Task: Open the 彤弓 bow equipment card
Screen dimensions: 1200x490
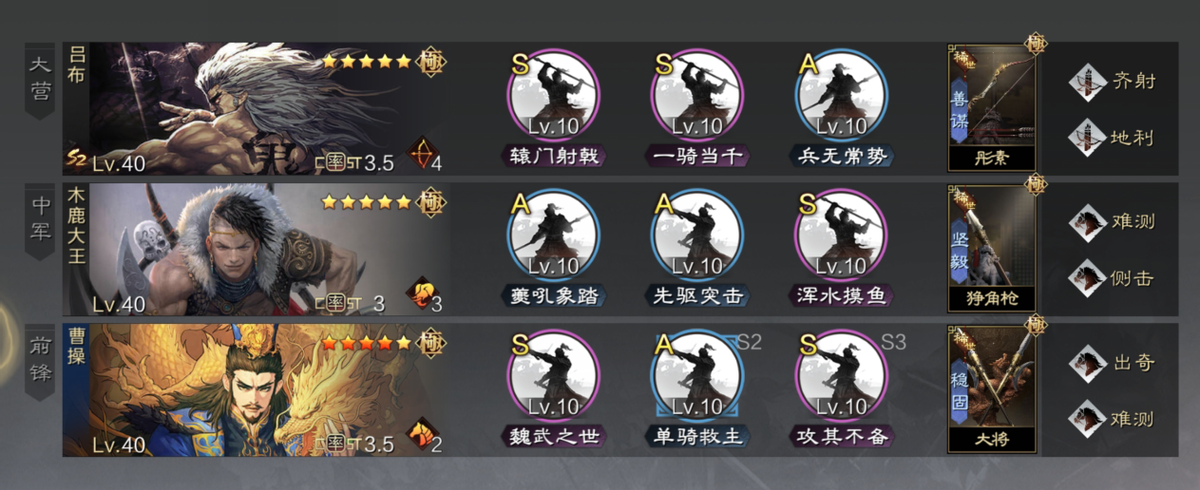Action: pos(991,108)
